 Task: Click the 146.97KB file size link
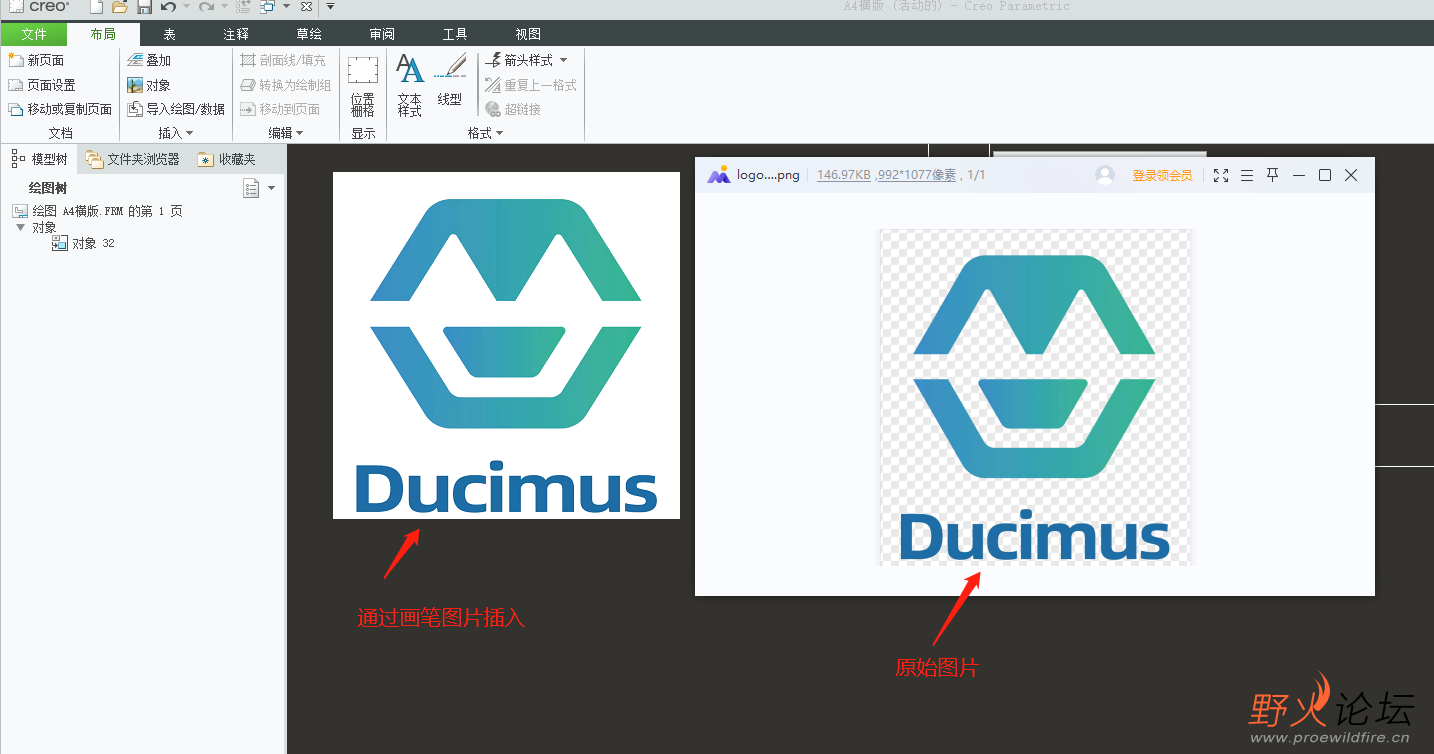[x=843, y=175]
